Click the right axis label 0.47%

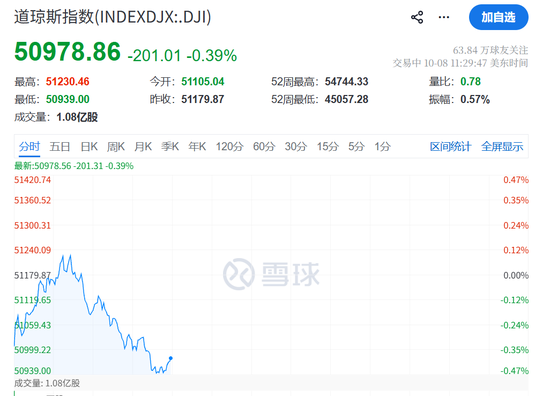[516, 180]
